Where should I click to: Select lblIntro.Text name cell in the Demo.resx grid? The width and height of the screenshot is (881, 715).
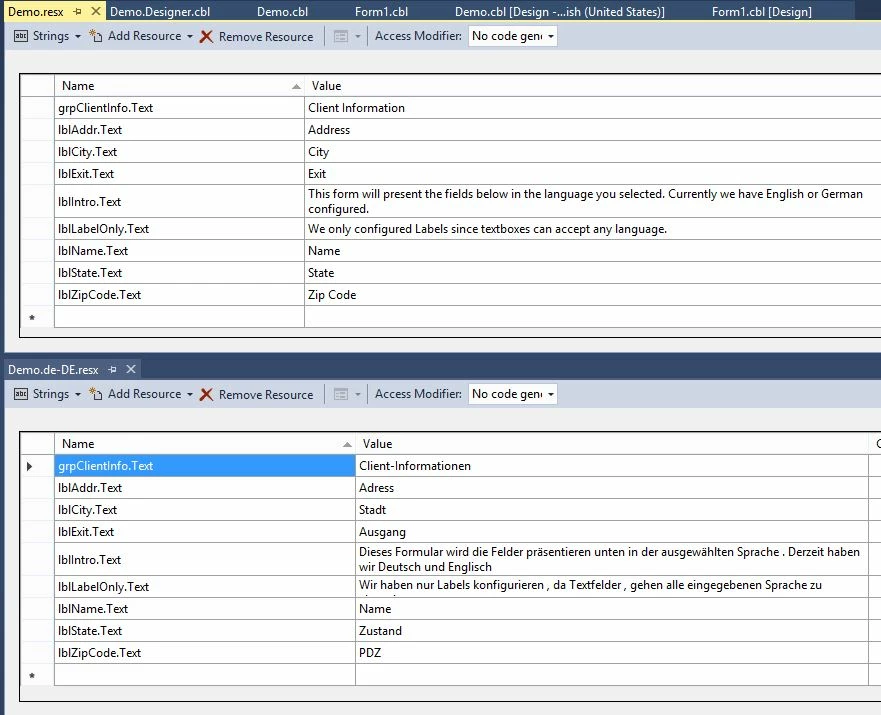point(179,201)
